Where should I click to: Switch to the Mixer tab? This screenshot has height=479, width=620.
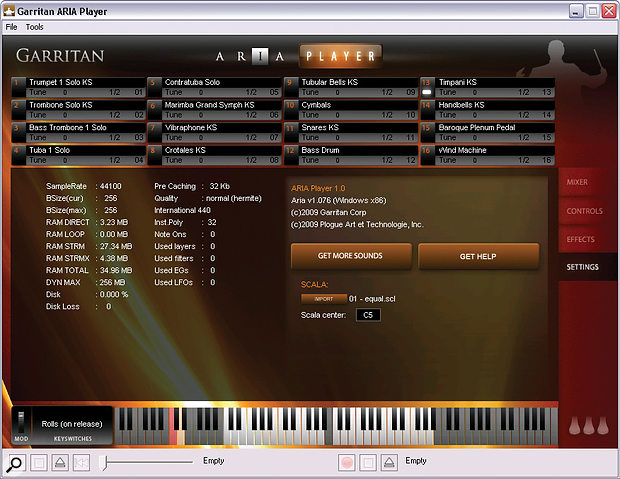pos(577,182)
